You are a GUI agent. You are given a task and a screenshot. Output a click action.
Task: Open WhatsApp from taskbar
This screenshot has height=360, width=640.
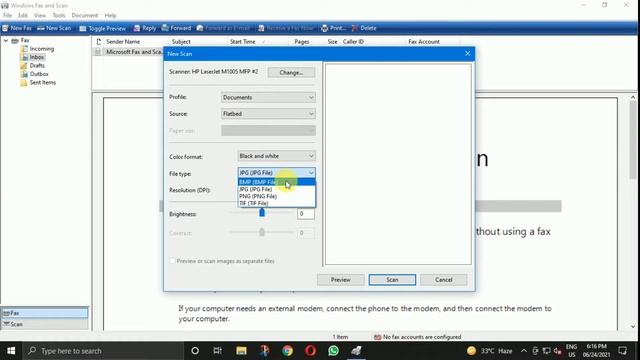pyautogui.click(x=333, y=351)
